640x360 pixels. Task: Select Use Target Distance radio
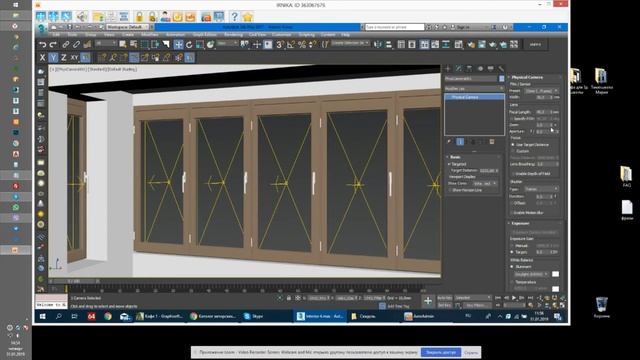(513, 144)
